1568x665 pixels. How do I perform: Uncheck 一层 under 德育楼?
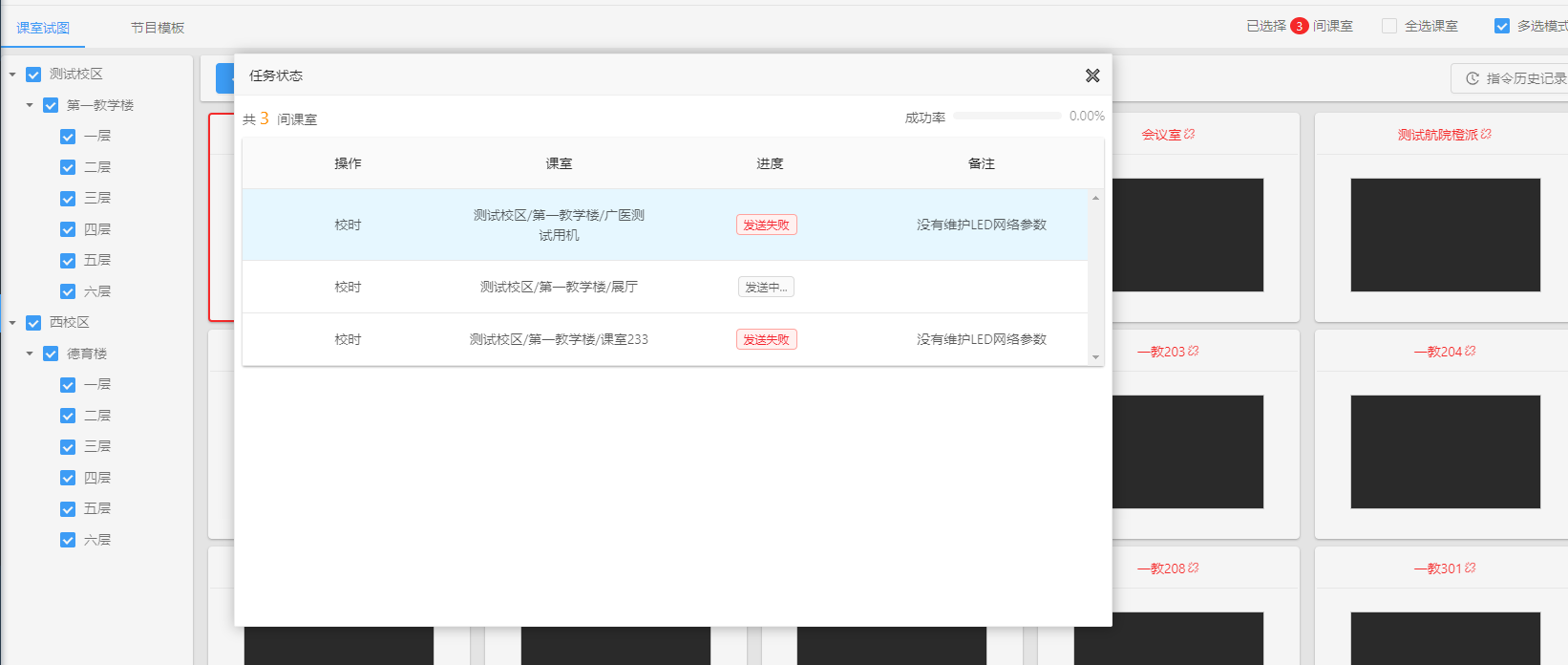68,385
